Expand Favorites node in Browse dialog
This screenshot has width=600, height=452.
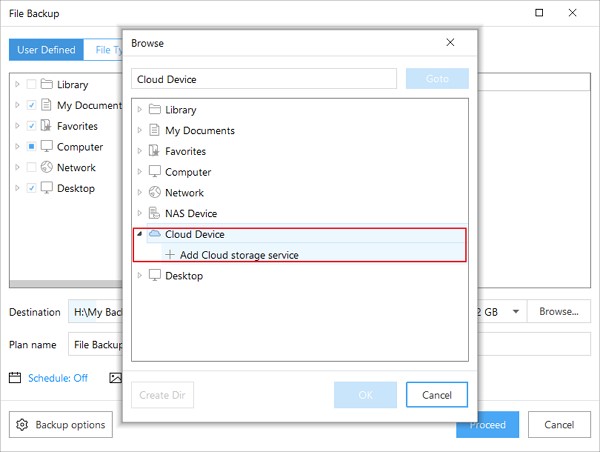point(140,151)
